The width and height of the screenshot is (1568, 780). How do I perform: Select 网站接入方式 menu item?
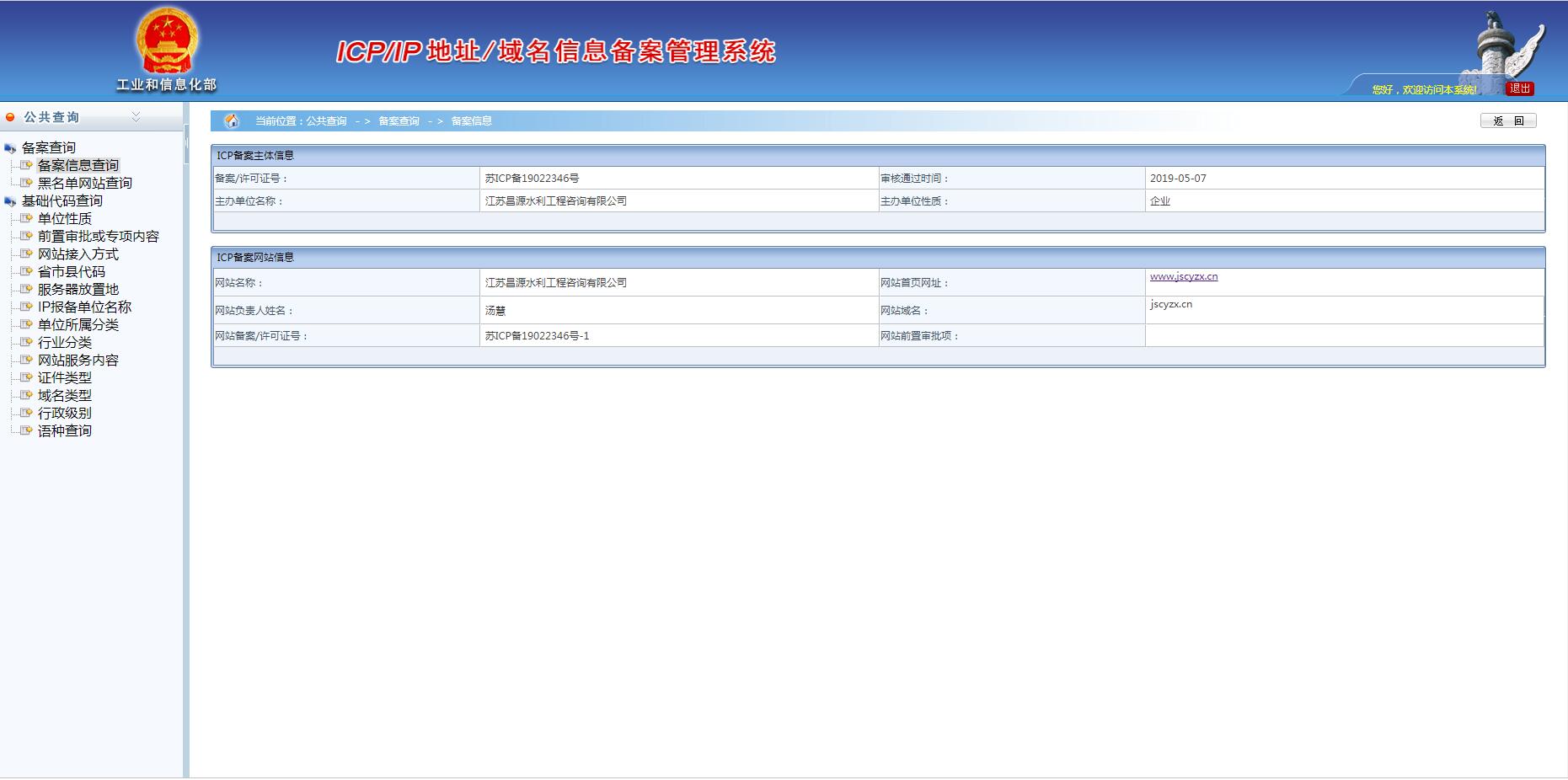click(78, 254)
